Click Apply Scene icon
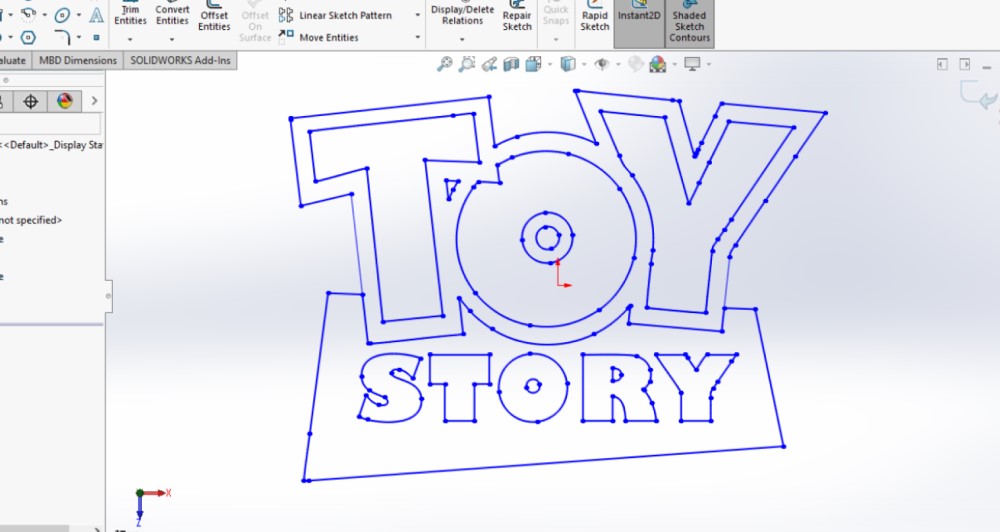 [x=658, y=64]
